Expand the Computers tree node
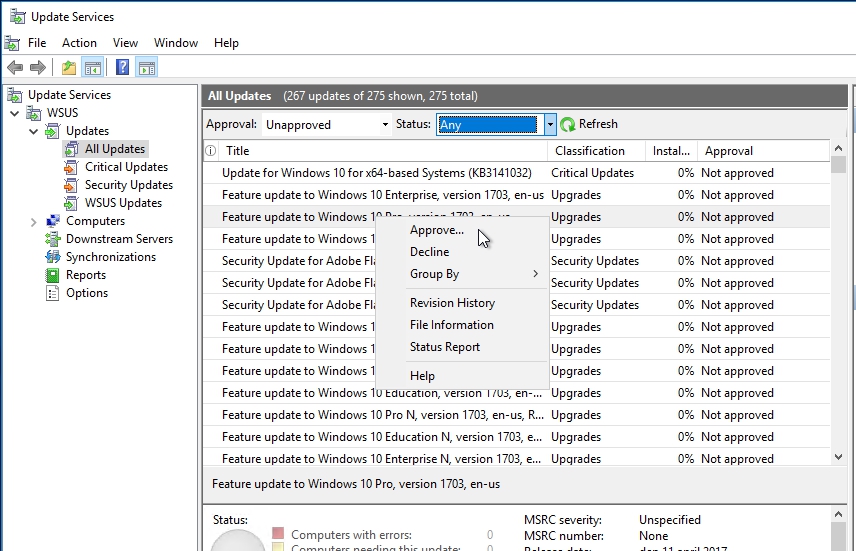 [33, 221]
